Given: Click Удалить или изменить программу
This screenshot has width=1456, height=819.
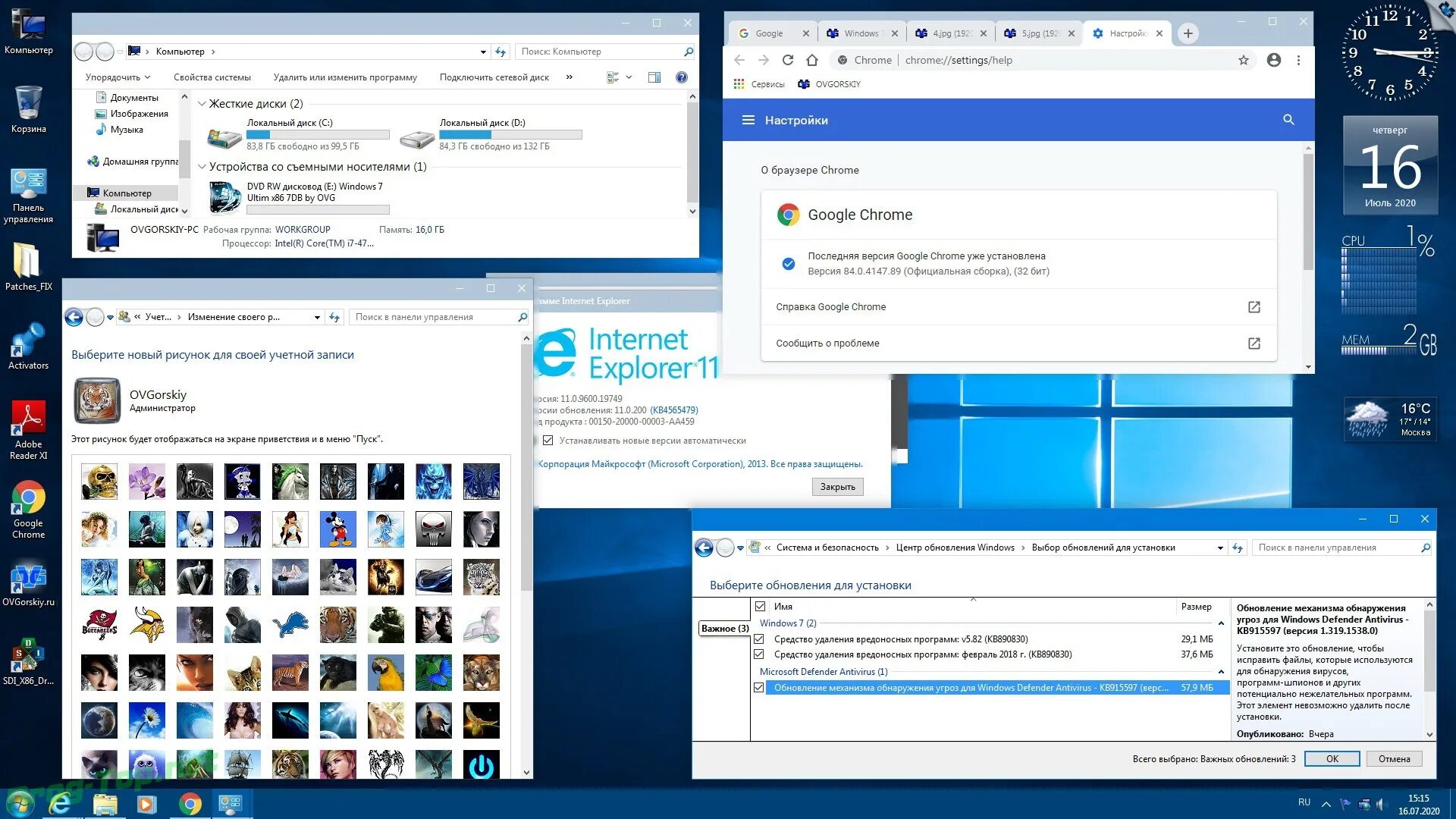Looking at the screenshot, I should (345, 77).
